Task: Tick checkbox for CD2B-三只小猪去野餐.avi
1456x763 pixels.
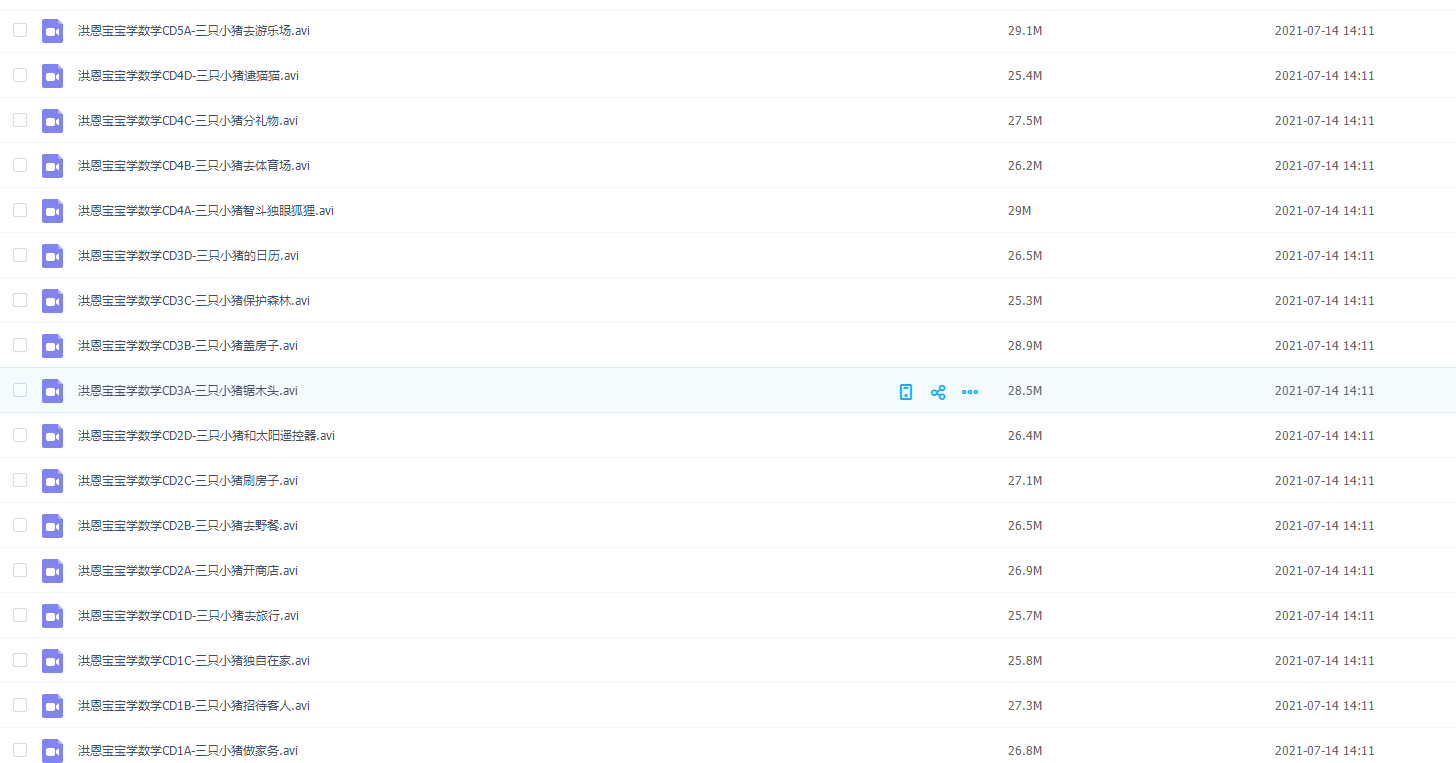Action: pyautogui.click(x=20, y=525)
